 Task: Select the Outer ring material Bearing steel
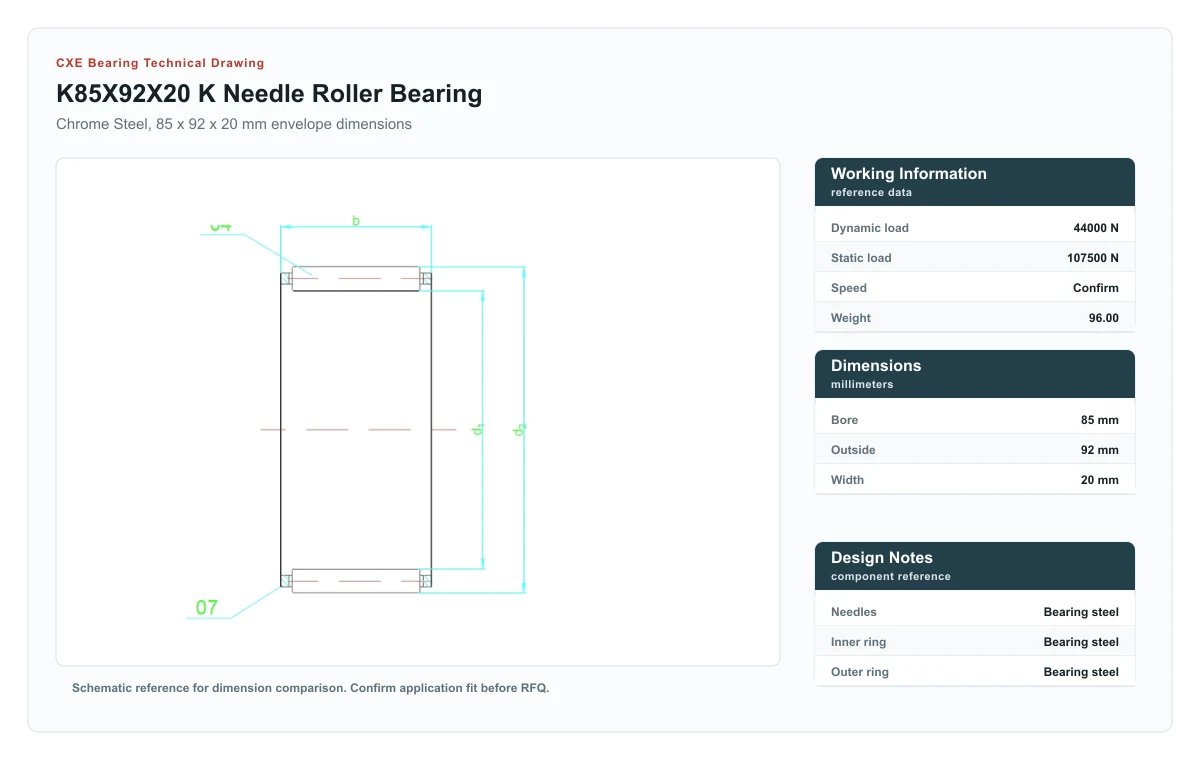[1081, 672]
